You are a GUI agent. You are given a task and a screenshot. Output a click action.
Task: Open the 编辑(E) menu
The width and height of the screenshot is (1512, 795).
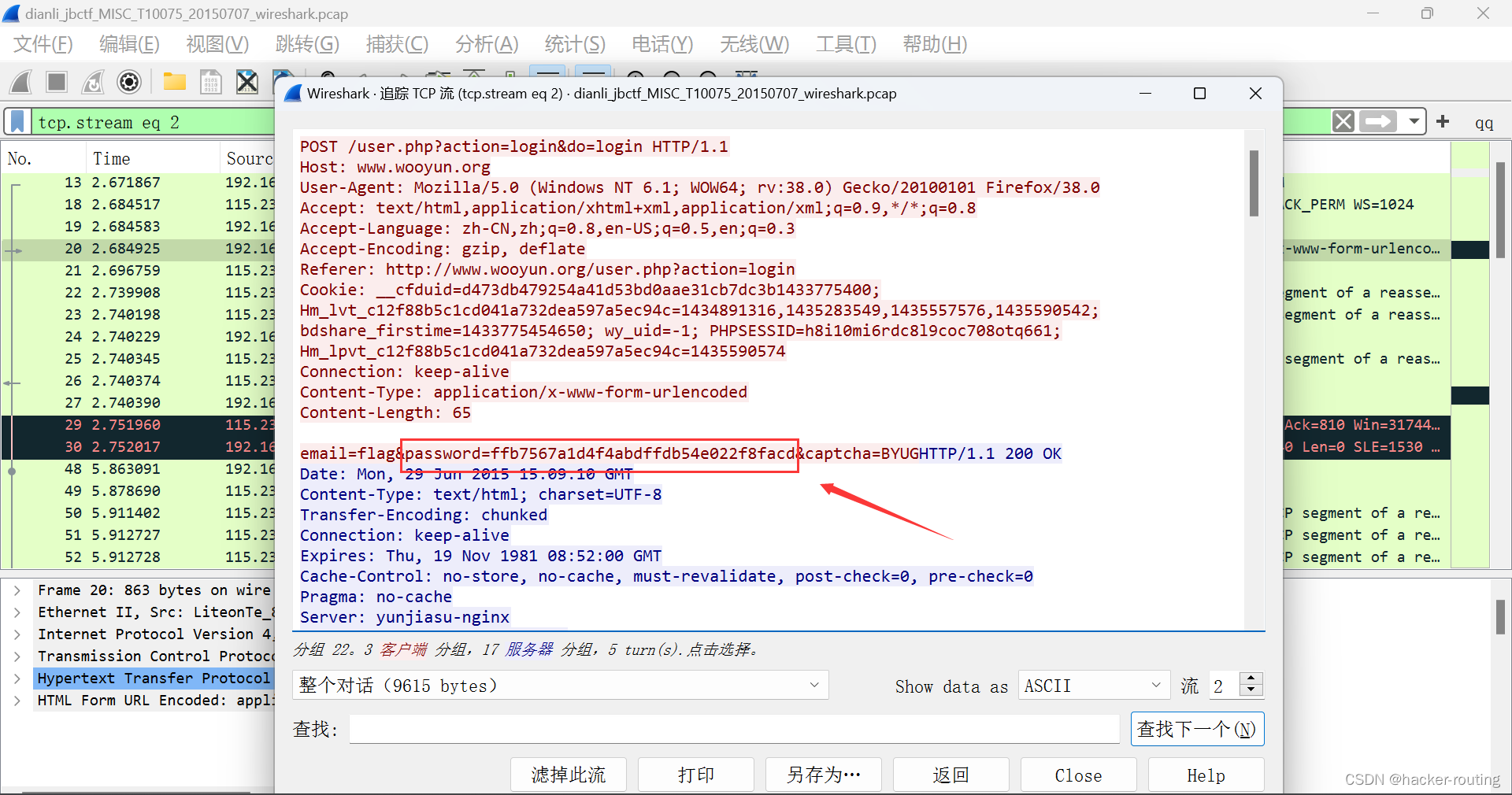[129, 44]
